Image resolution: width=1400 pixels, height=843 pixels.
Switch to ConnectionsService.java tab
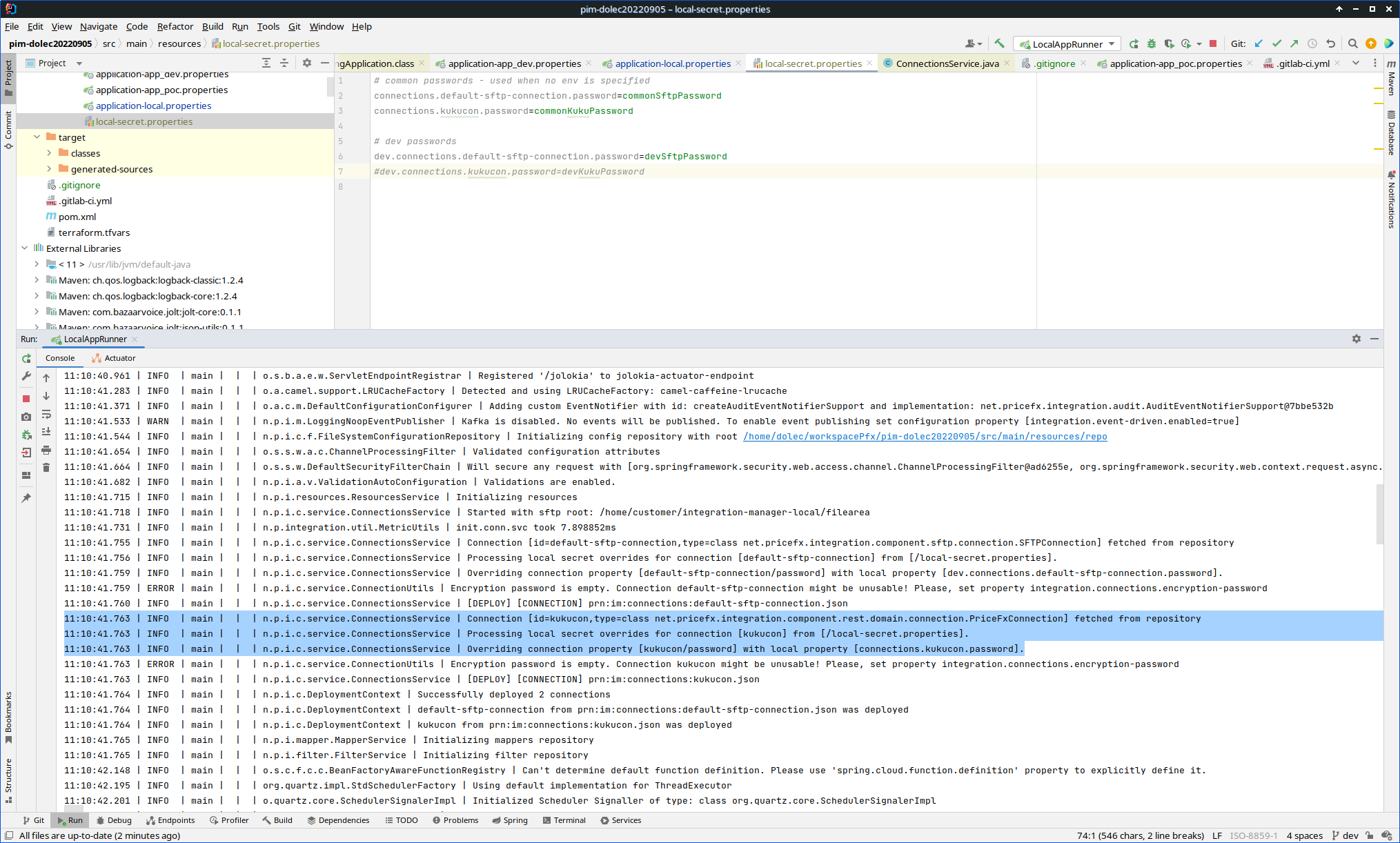pyautogui.click(x=947, y=63)
